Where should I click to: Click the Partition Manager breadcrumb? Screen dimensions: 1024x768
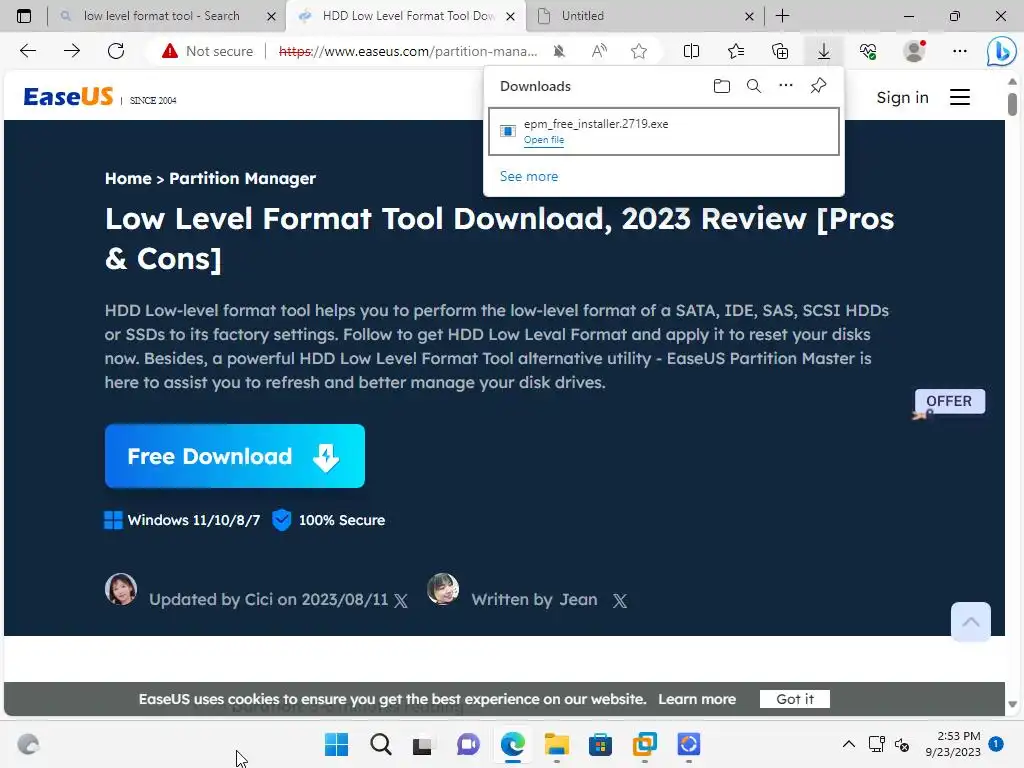tap(242, 178)
